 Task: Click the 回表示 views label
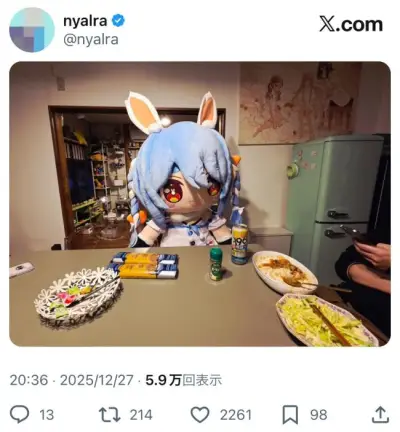pyautogui.click(x=202, y=380)
